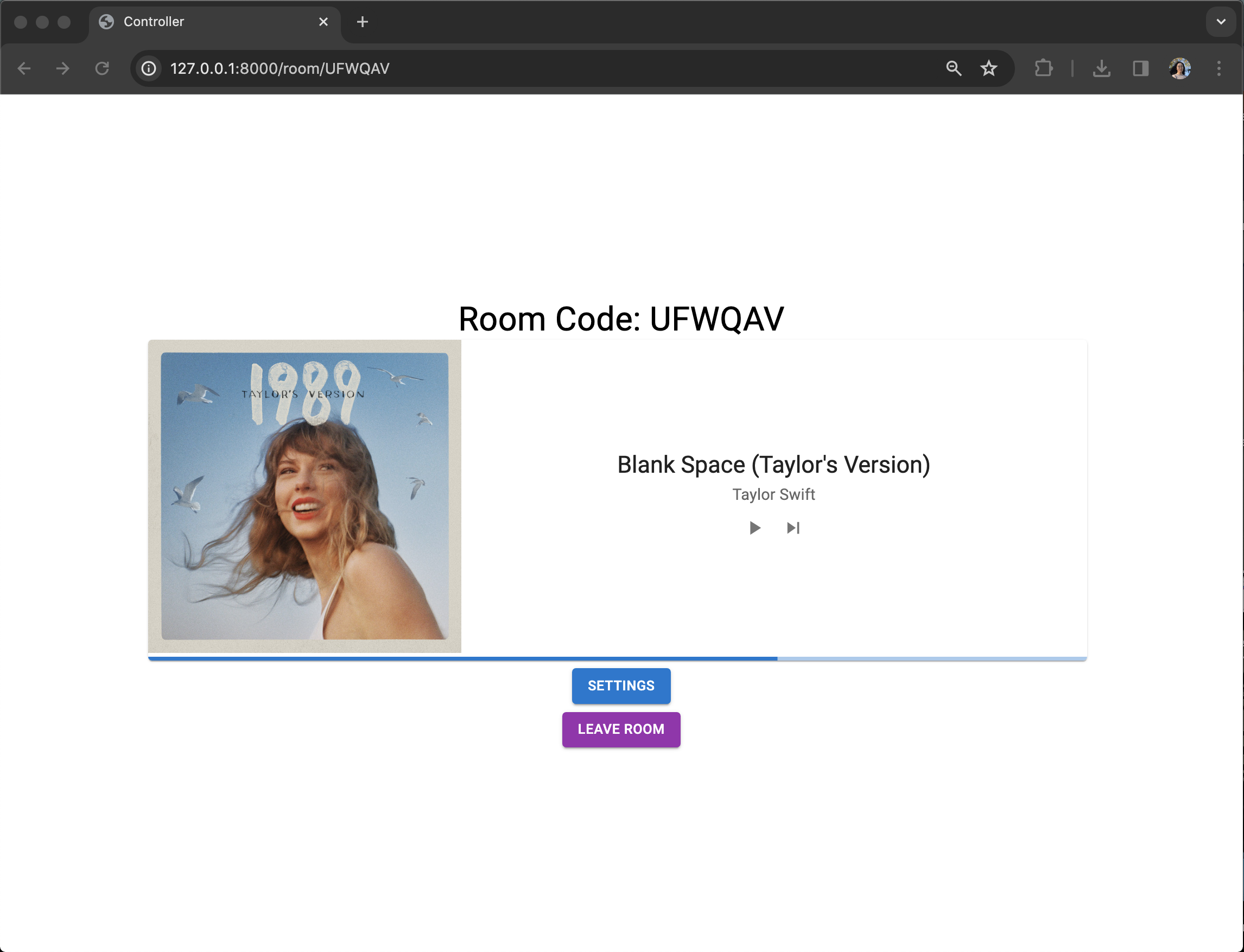Viewport: 1244px width, 952px height.
Task: Click the macOS browser tab list dropdown
Action: 1221,21
